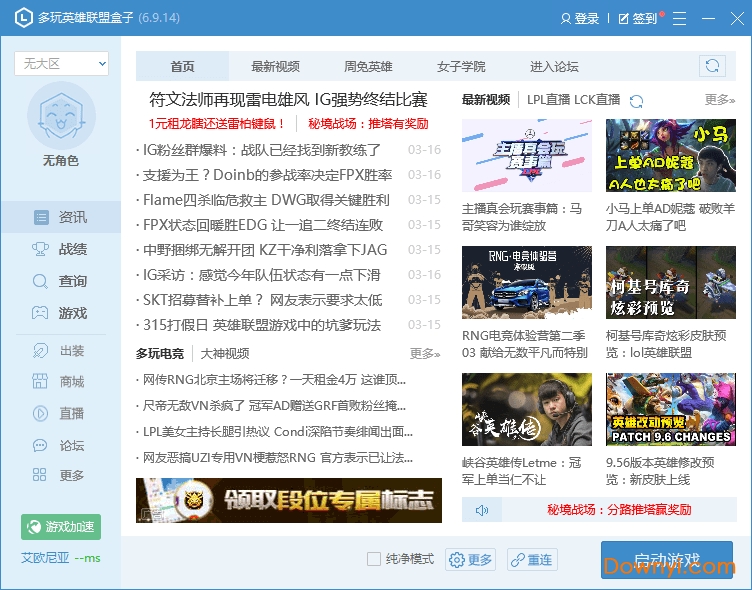Image resolution: width=752 pixels, height=590 pixels.
Task: Open article 尺帝无敌VN杀疯了
Action: tap(274, 406)
